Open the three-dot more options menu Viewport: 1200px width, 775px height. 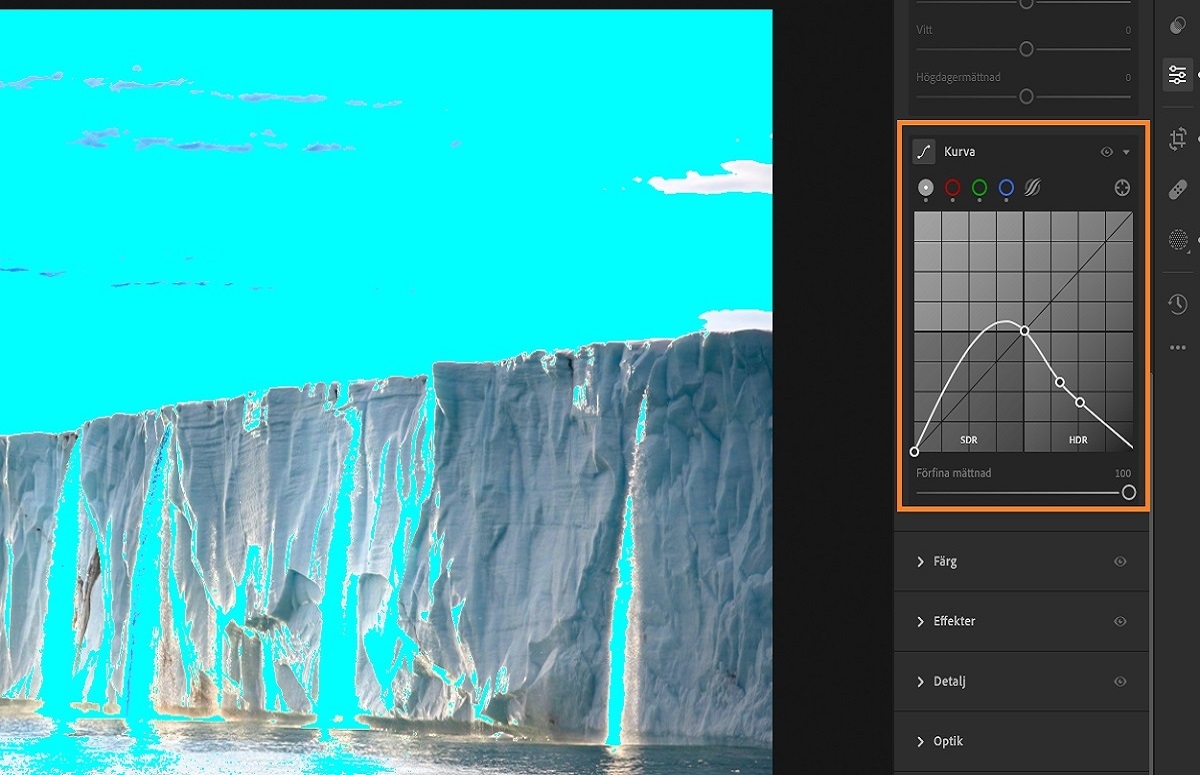click(x=1177, y=347)
